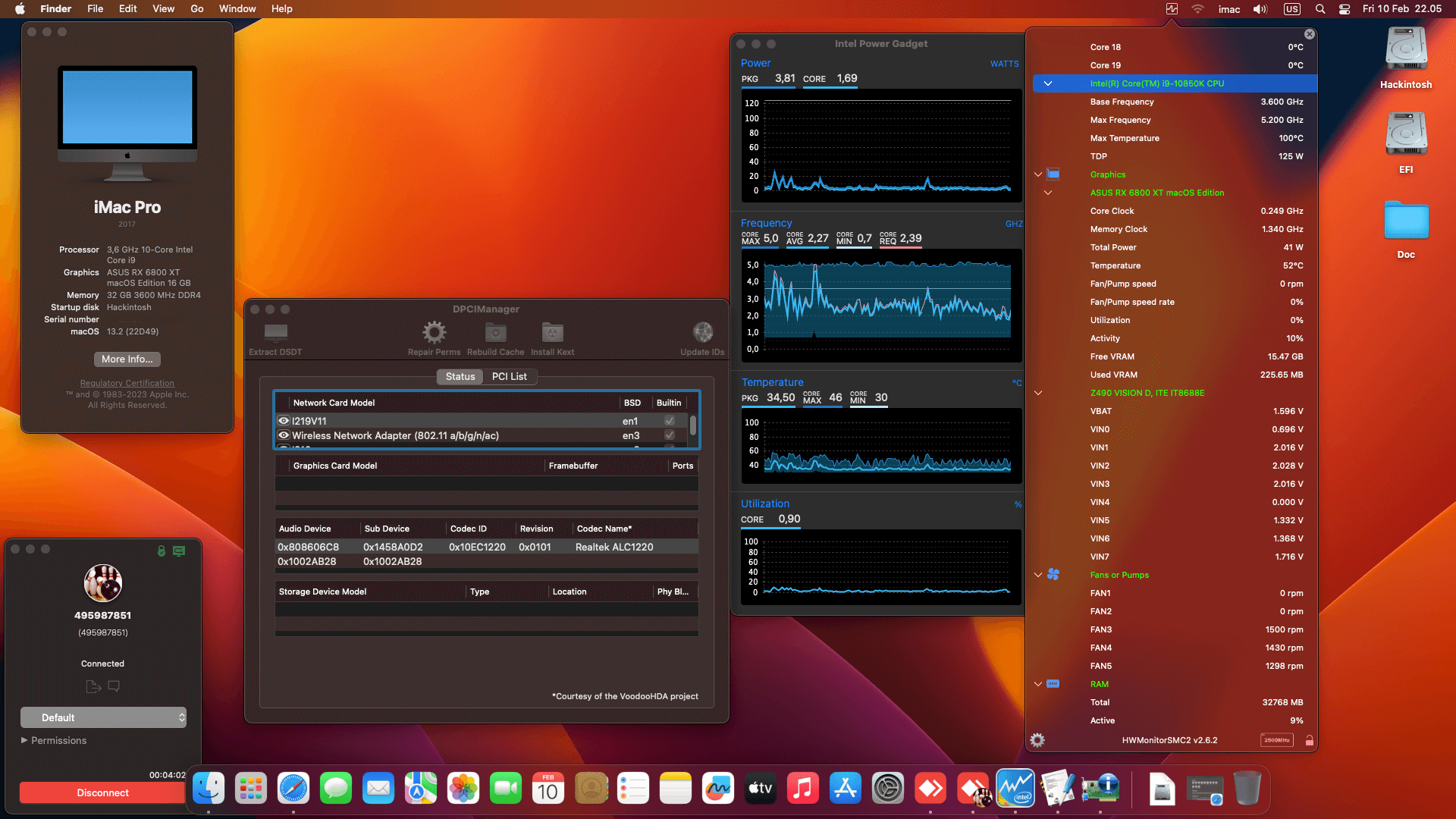This screenshot has height=819, width=1456.
Task: Select the Install Kext tool
Action: [552, 334]
